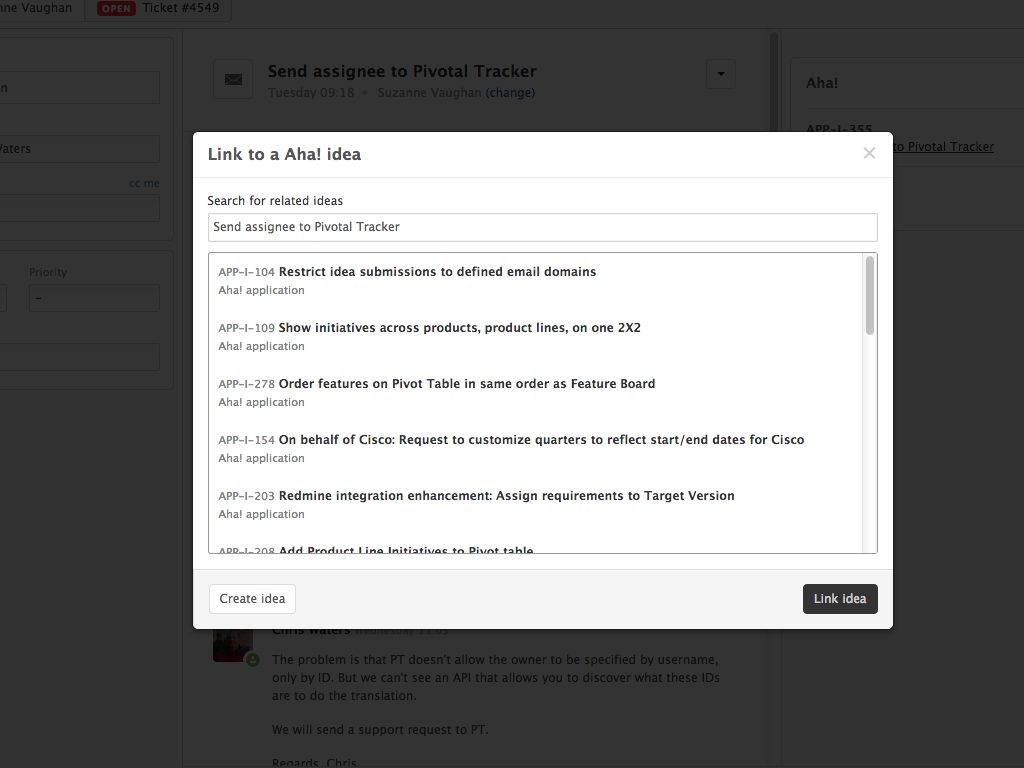Image resolution: width=1024 pixels, height=768 pixels.
Task: Click the cc me link
Action: pos(144,184)
